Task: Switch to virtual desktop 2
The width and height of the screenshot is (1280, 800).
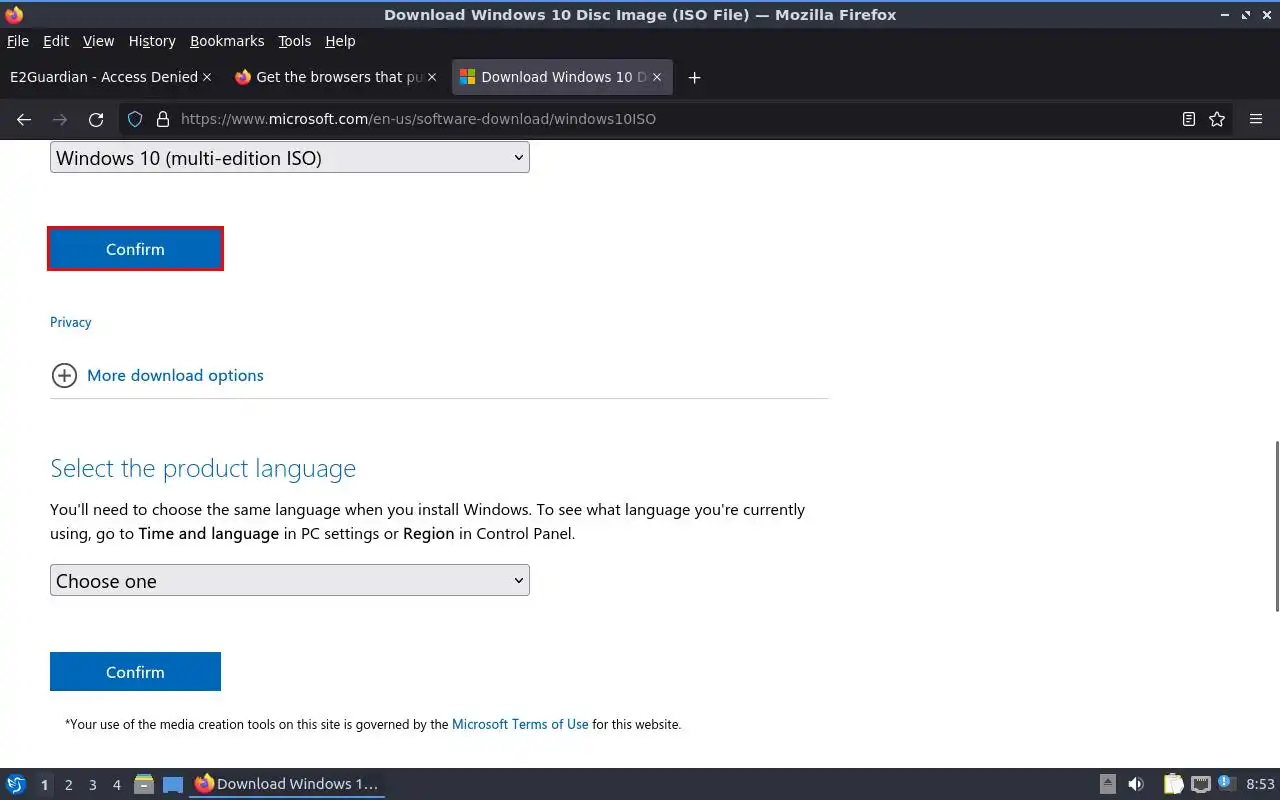Action: (x=68, y=785)
